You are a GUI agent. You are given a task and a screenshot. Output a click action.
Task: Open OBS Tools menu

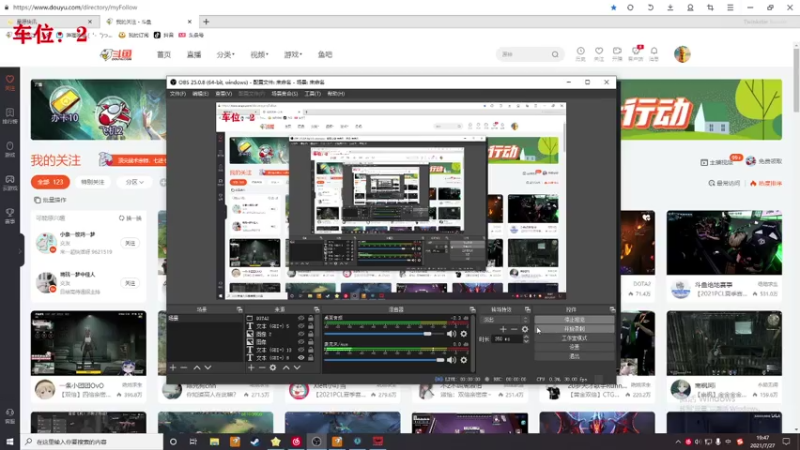point(312,94)
